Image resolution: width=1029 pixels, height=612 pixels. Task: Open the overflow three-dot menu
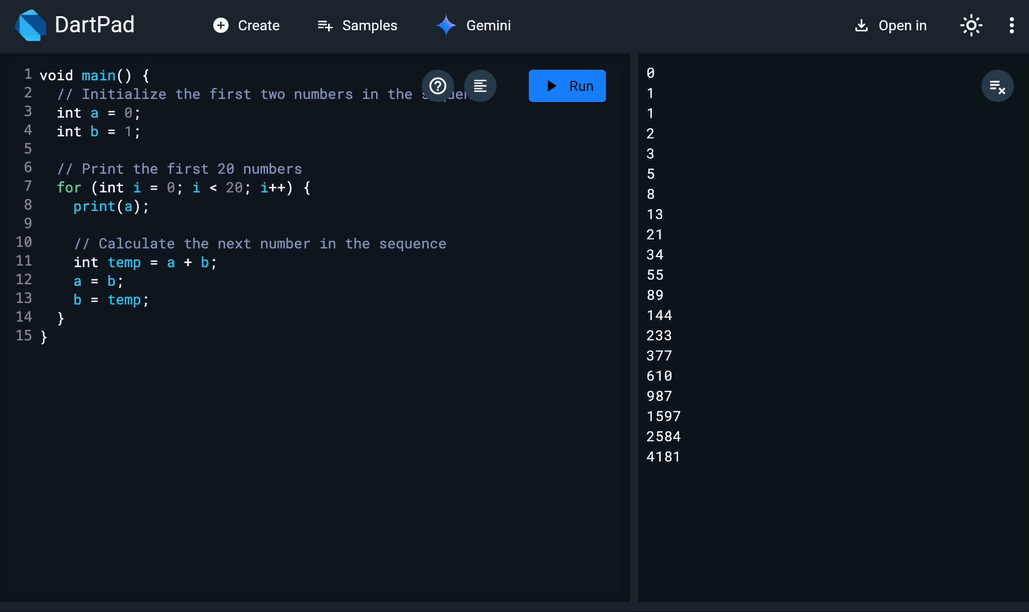(x=1012, y=25)
